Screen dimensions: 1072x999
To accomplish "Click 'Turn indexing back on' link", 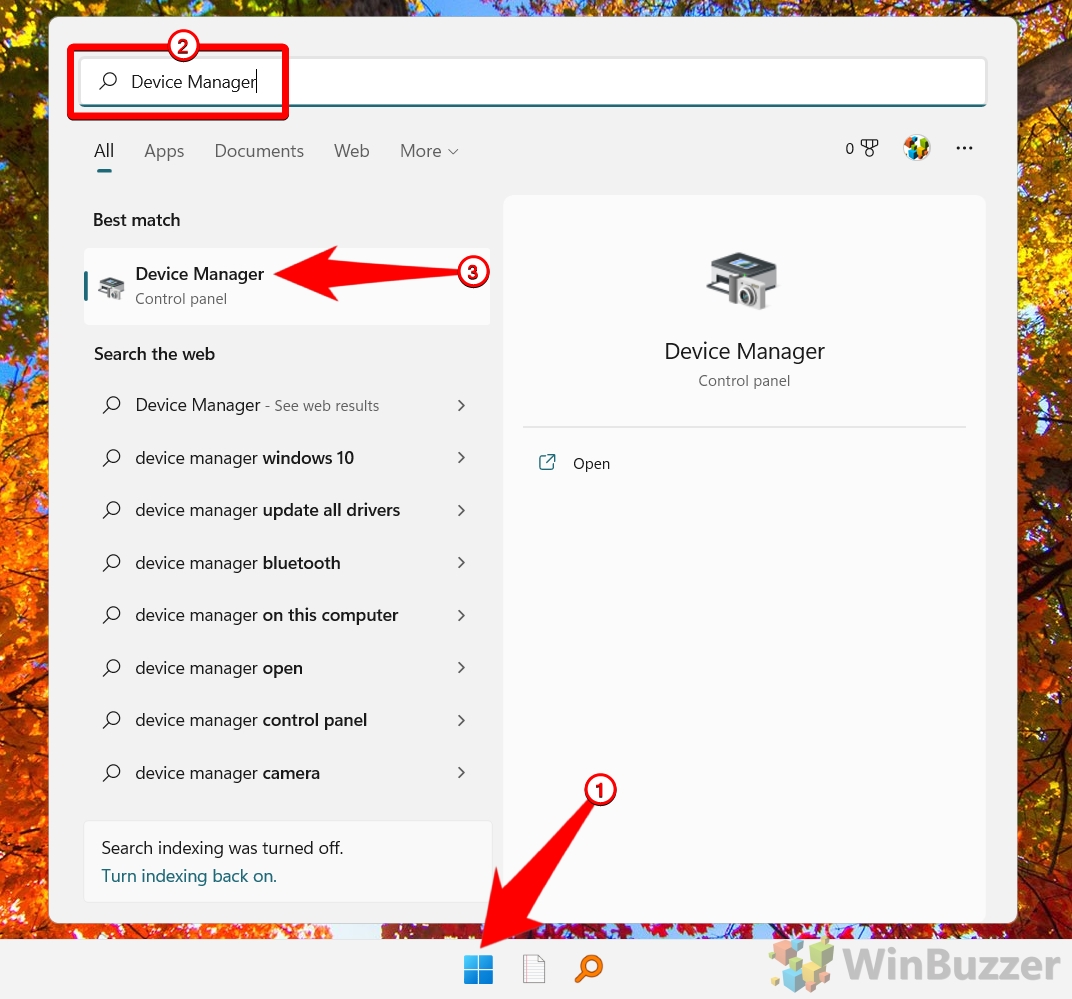I will point(189,876).
